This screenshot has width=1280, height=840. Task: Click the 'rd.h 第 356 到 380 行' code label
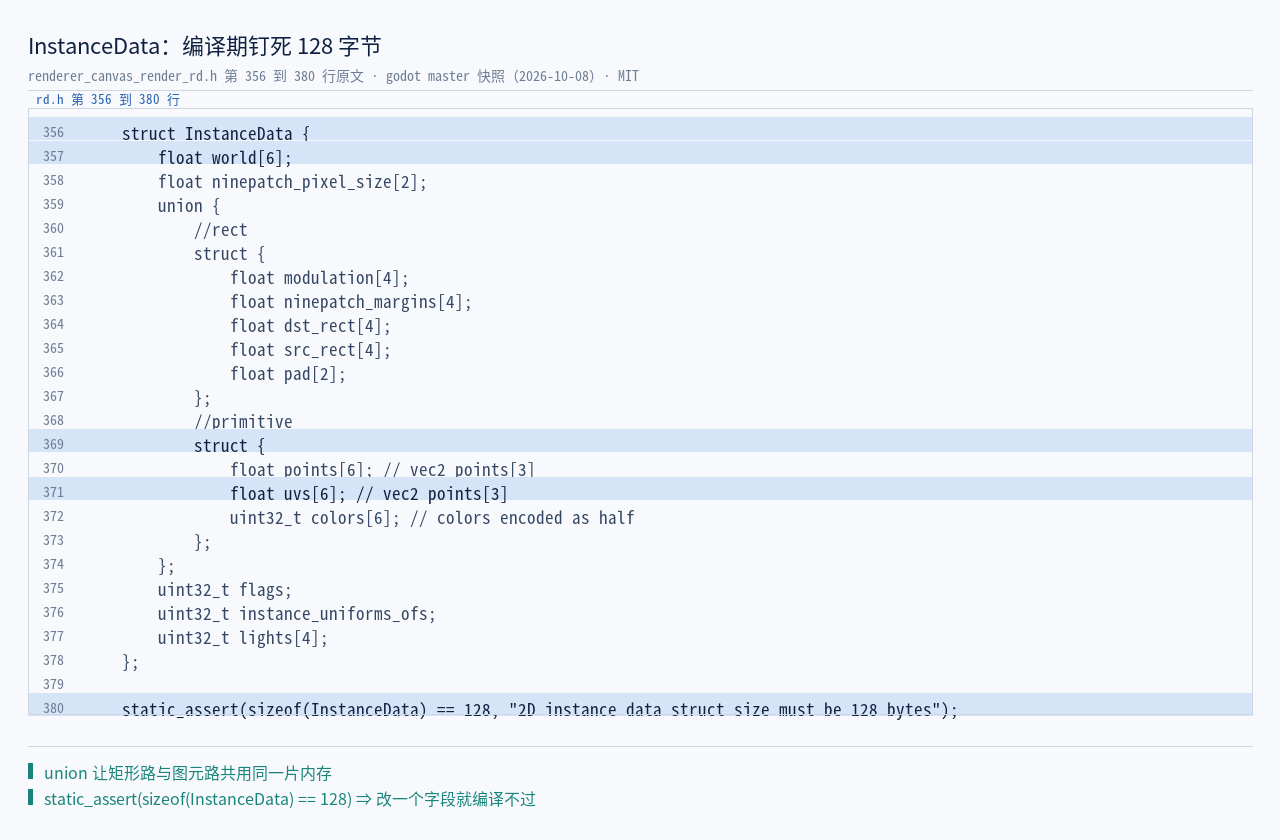point(108,100)
